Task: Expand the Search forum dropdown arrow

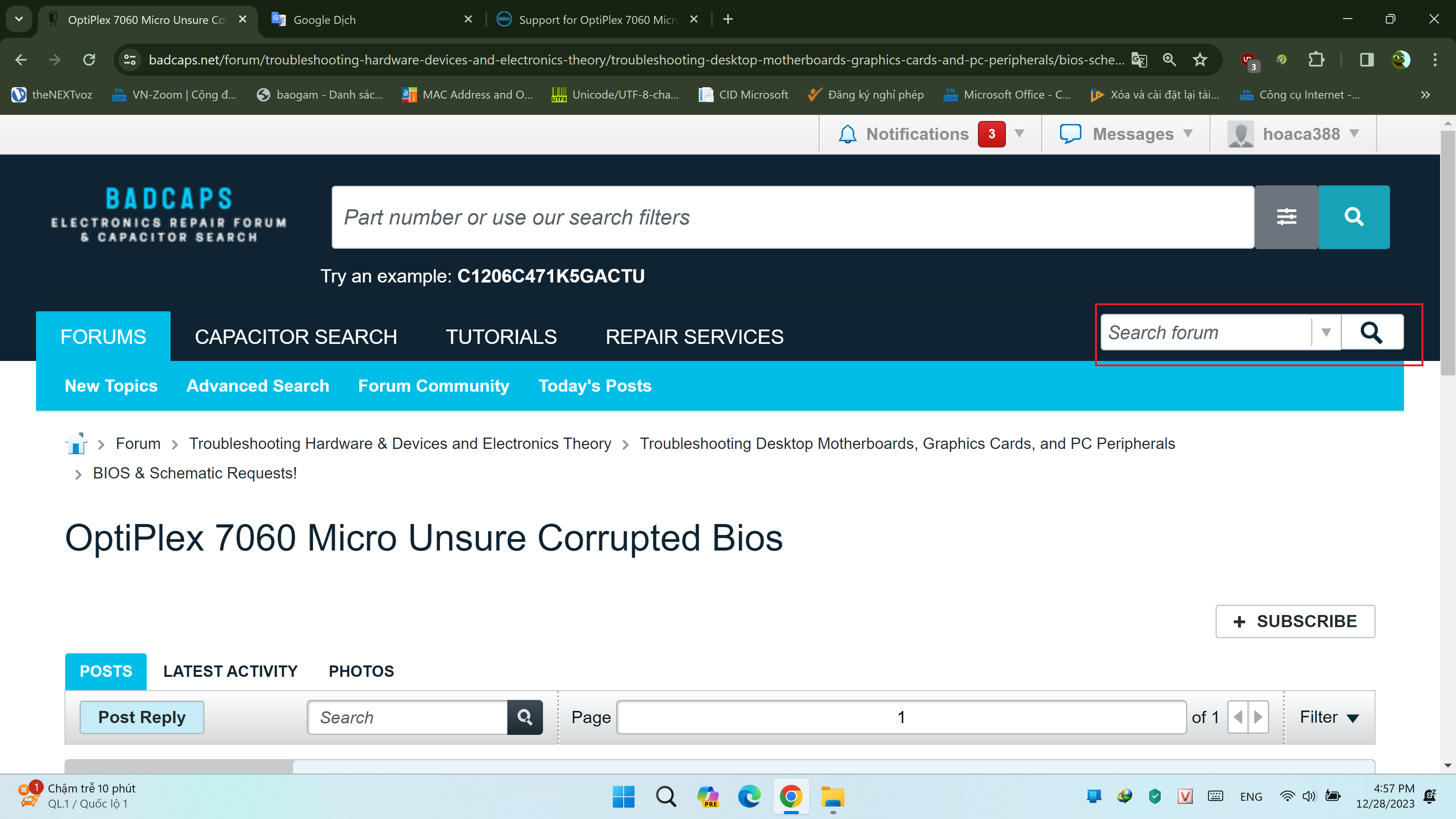Action: 1326,333
